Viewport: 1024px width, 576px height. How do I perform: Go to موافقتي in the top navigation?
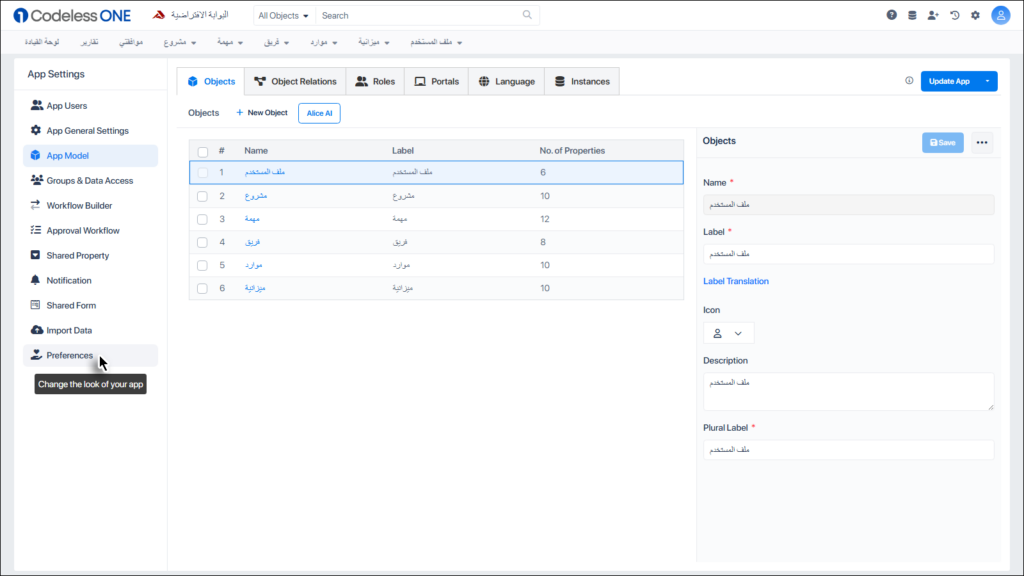point(131,42)
